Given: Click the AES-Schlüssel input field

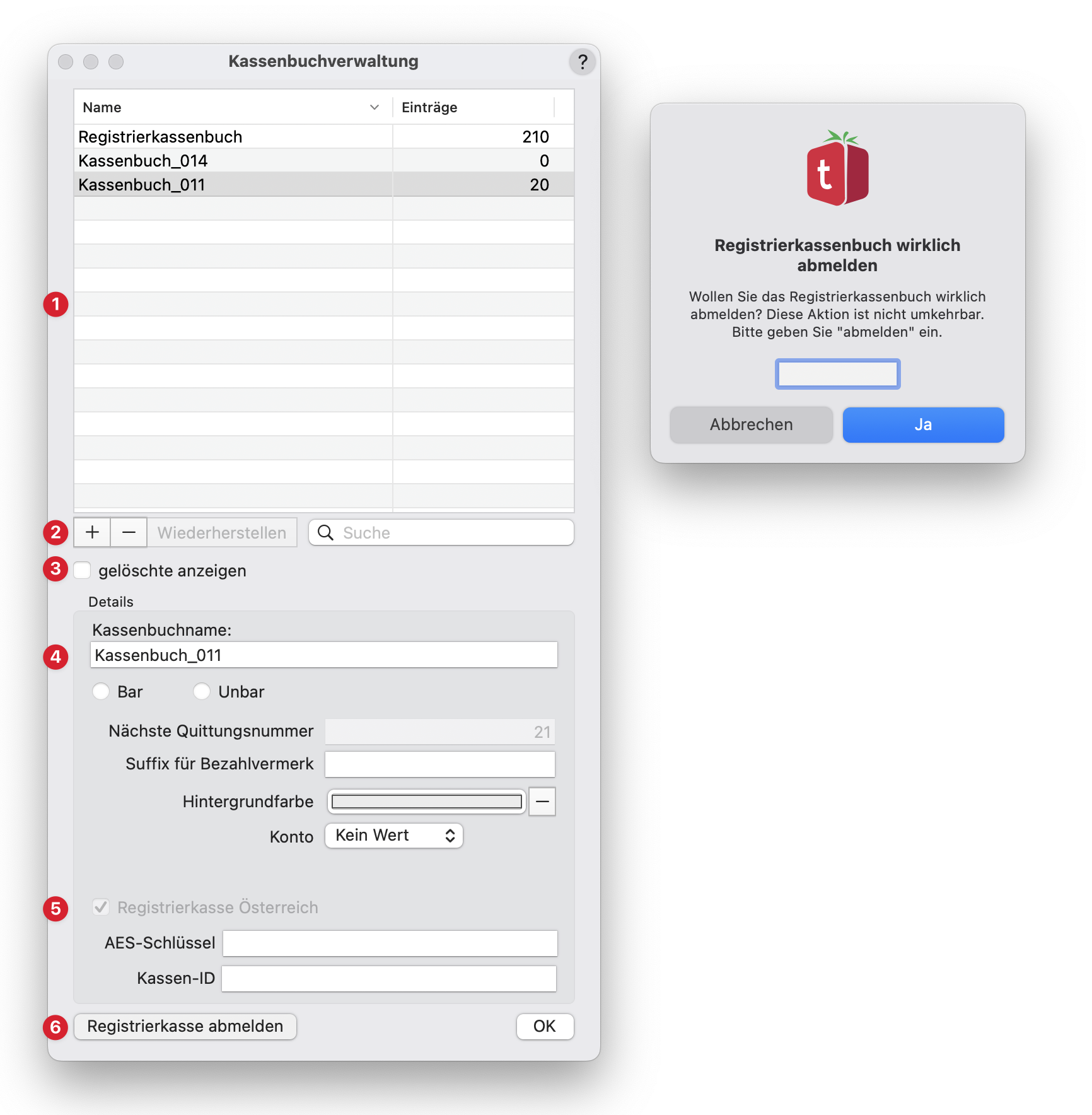Looking at the screenshot, I should (390, 943).
